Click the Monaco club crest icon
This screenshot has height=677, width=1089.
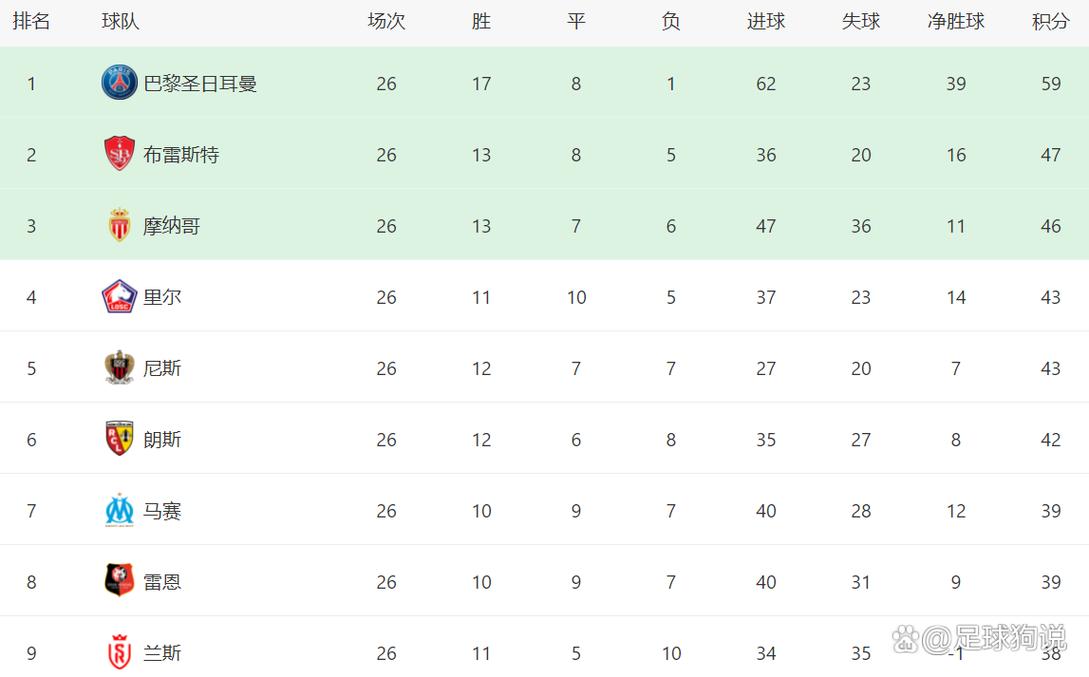point(119,225)
